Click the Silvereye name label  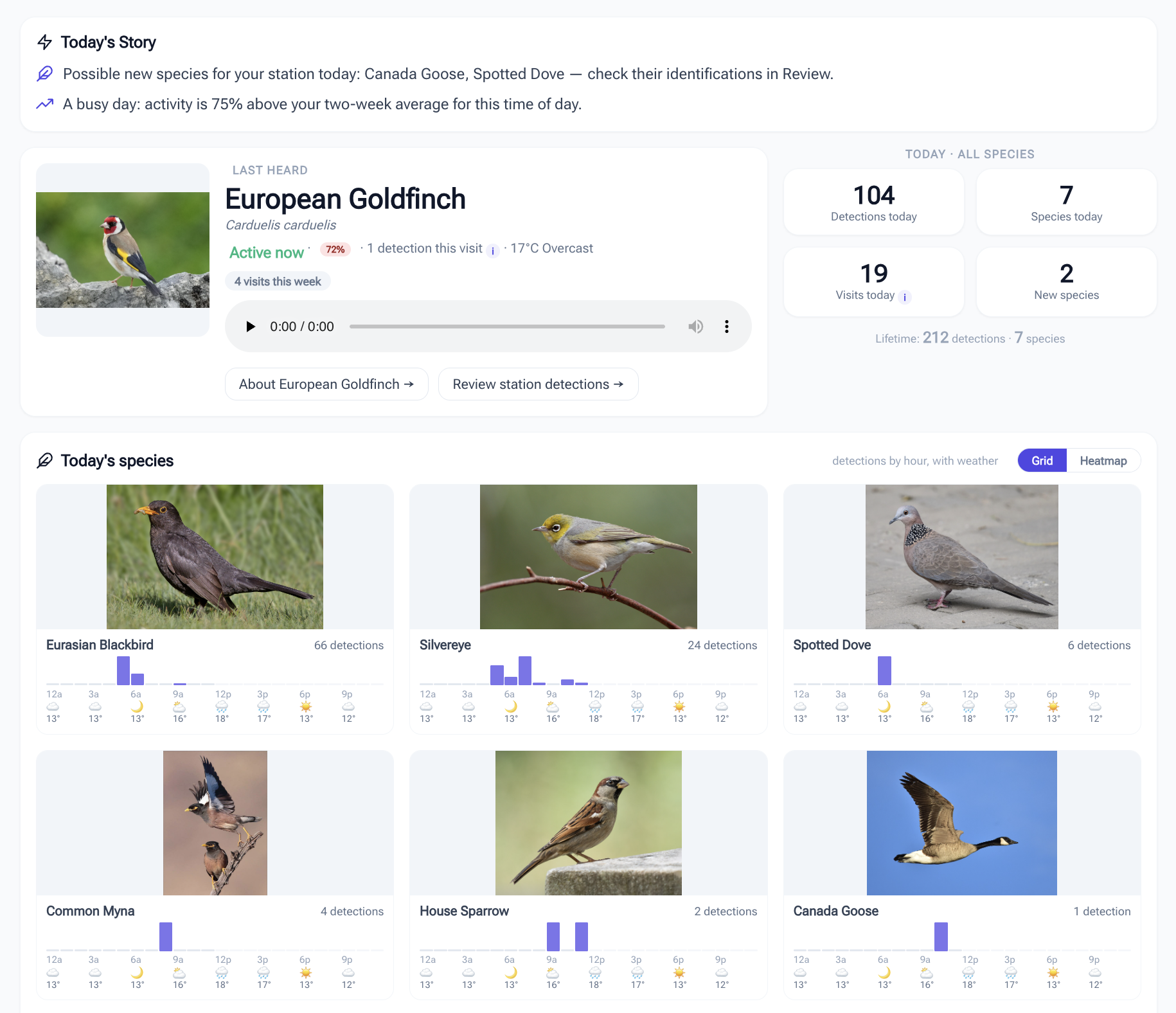(x=445, y=645)
